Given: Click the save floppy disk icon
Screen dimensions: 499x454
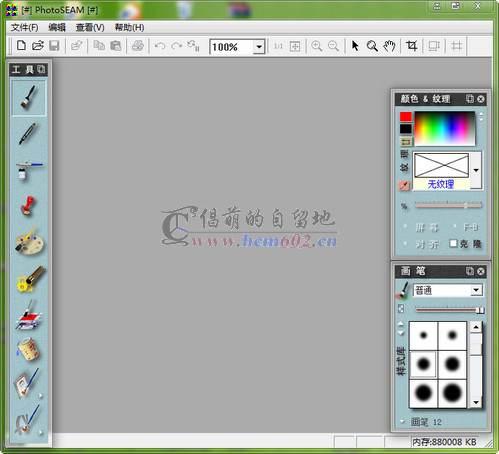Looking at the screenshot, I should pos(54,45).
